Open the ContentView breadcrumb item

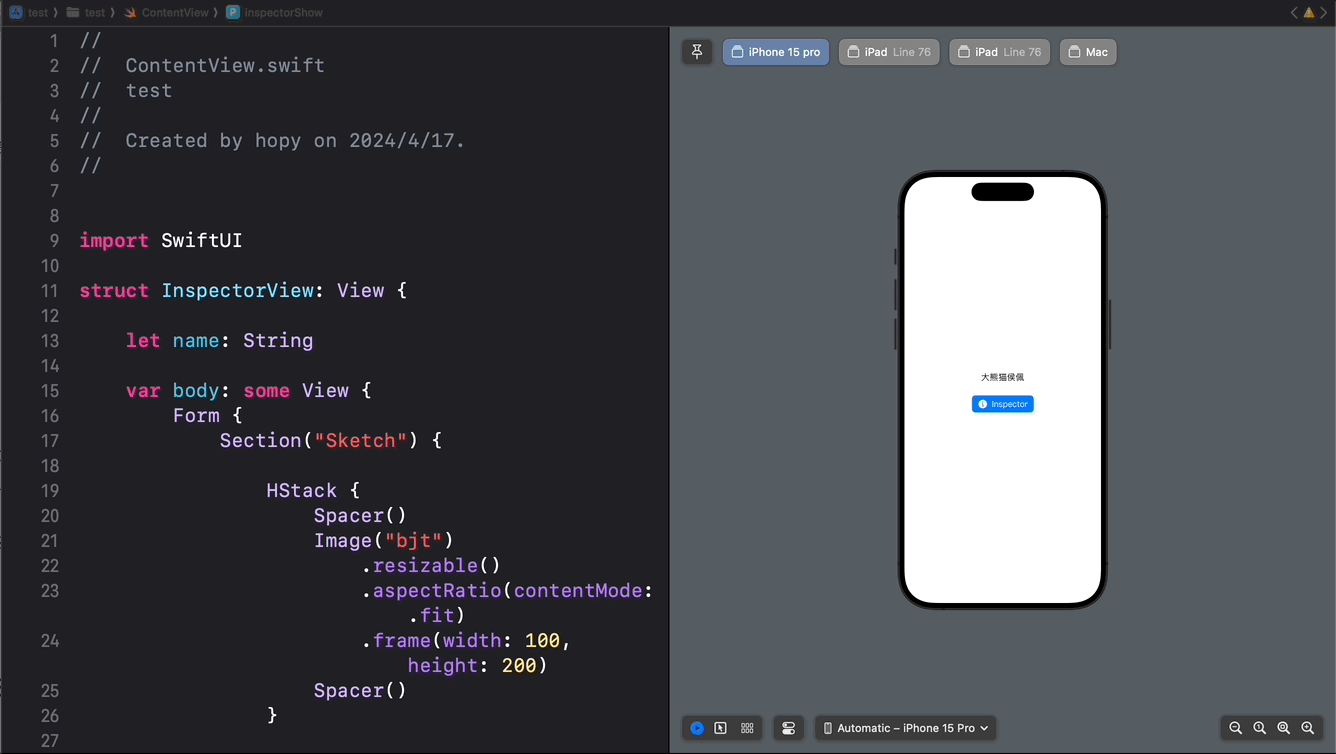click(167, 12)
